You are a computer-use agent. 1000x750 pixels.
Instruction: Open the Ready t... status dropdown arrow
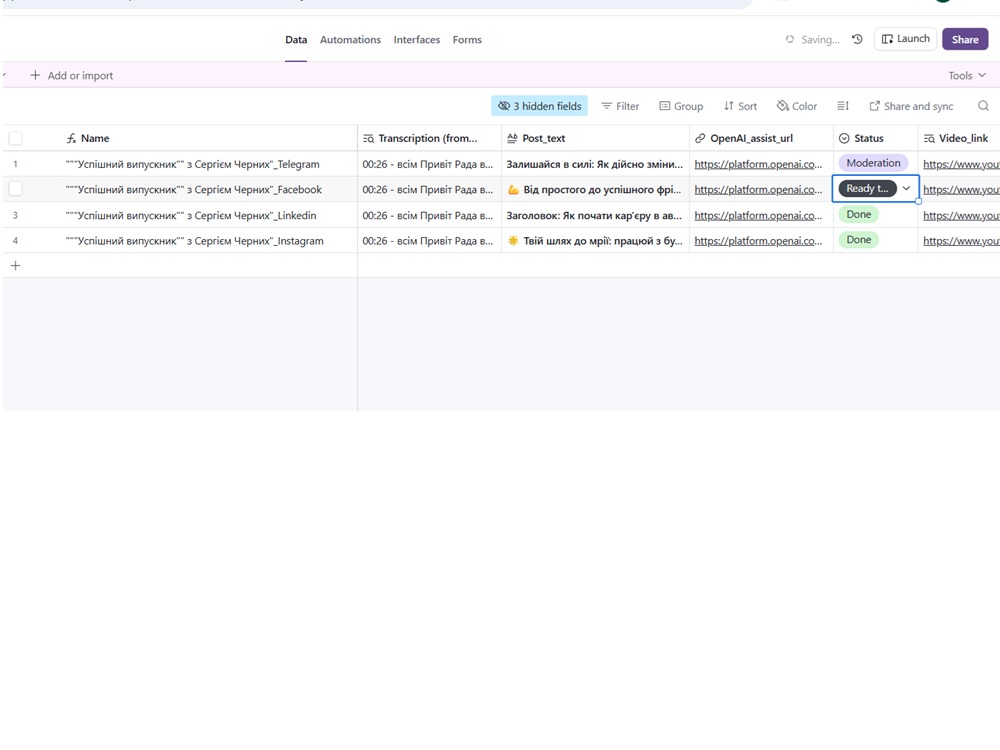pyautogui.click(x=906, y=188)
